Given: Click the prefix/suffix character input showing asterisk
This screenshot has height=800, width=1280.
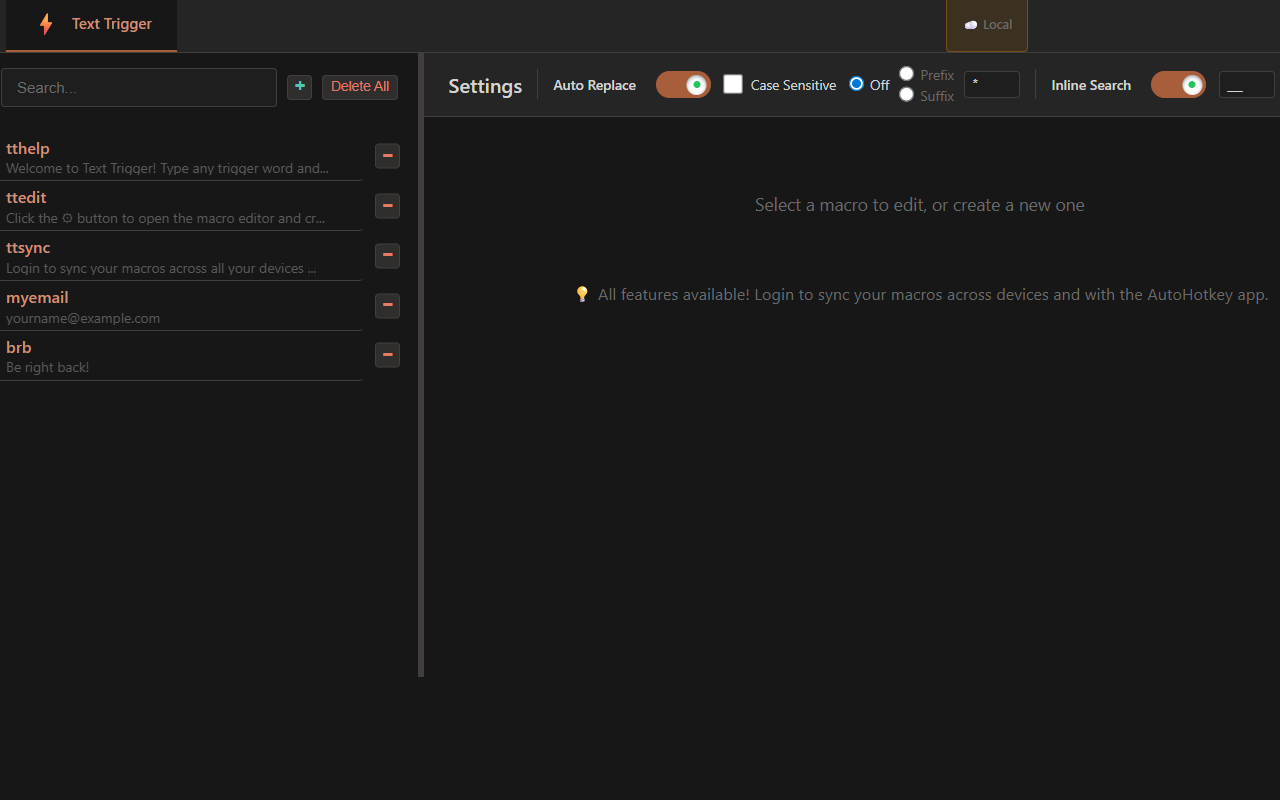Looking at the screenshot, I should 992,84.
